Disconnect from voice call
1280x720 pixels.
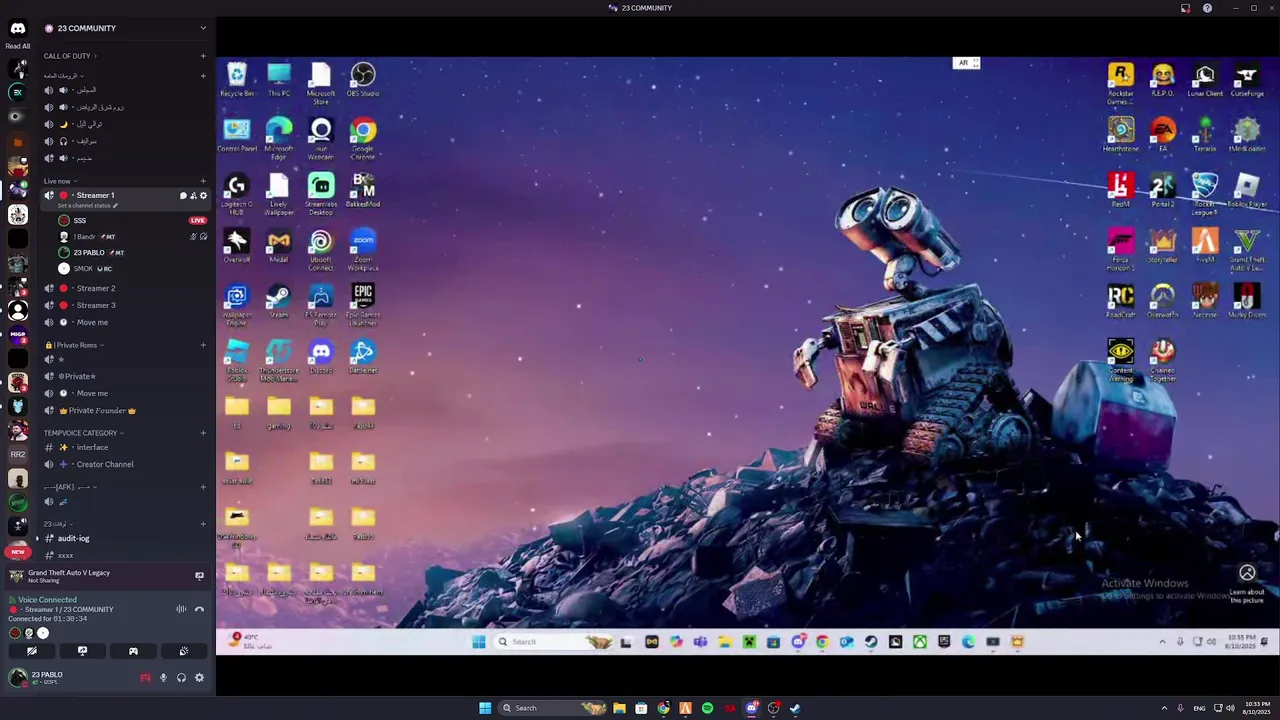pyautogui.click(x=199, y=609)
